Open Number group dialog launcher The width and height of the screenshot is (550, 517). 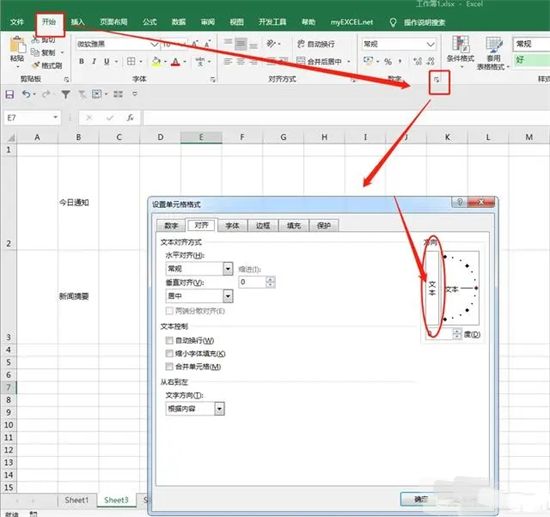tap(437, 80)
